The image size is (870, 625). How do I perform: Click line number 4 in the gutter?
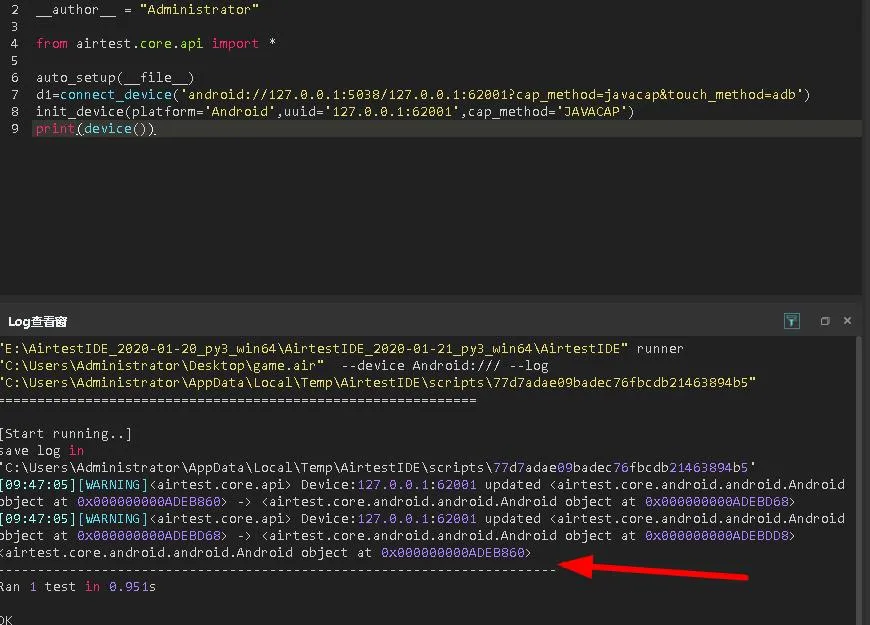(x=15, y=43)
